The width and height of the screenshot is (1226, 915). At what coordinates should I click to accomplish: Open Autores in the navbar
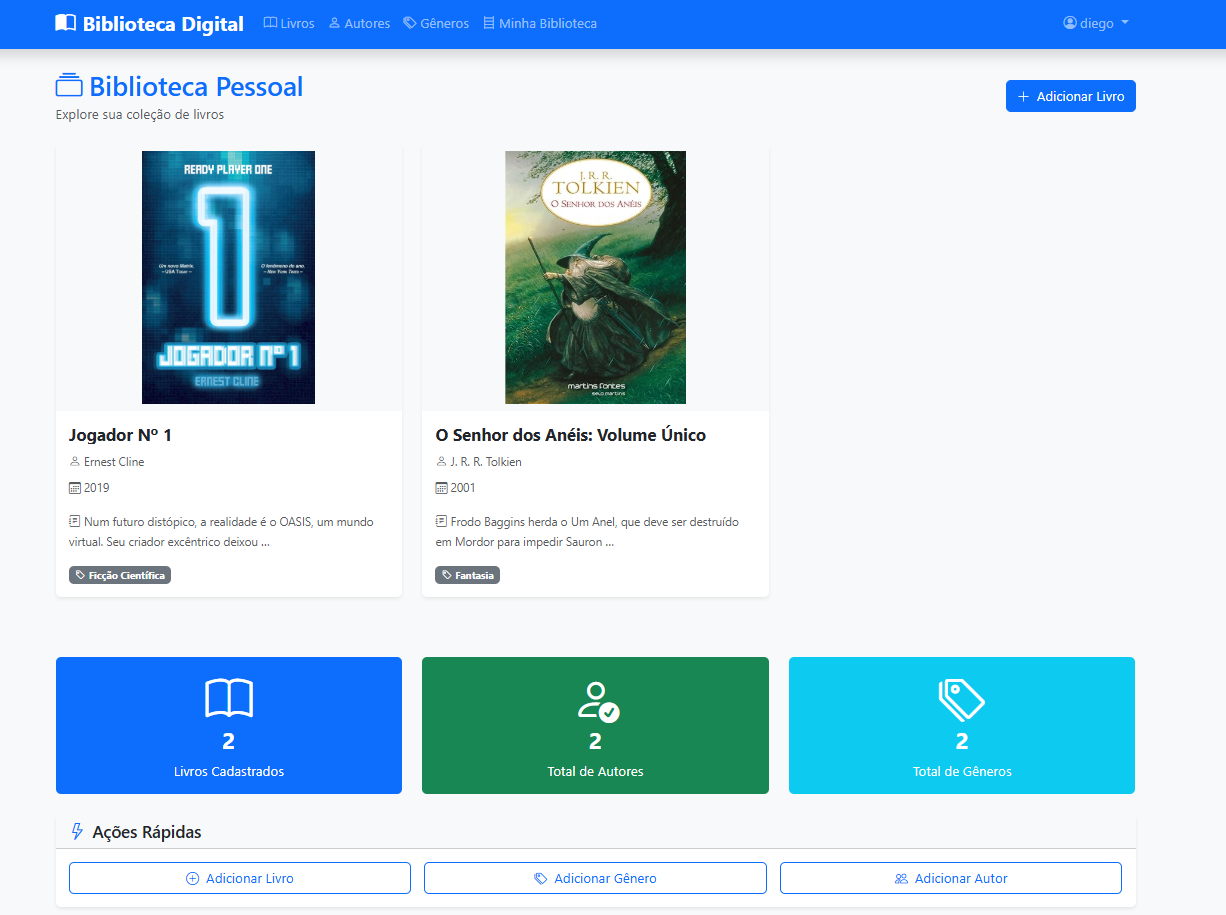click(x=359, y=23)
